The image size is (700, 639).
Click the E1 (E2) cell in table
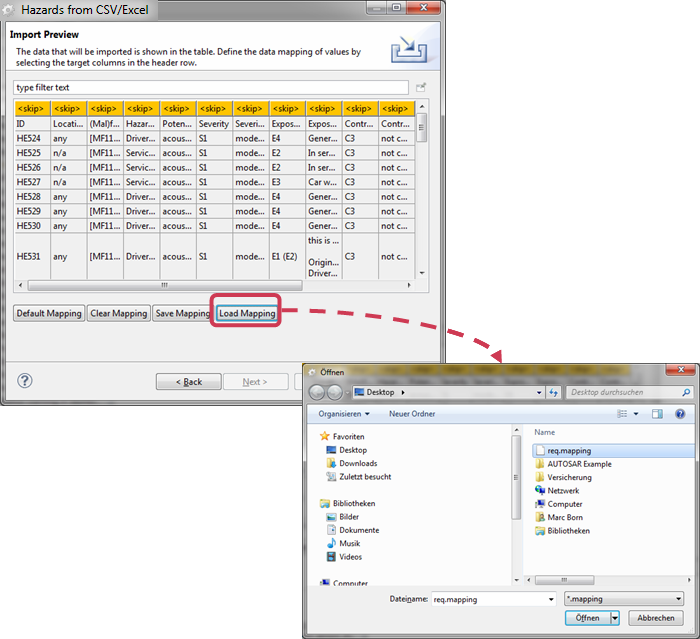coord(287,256)
